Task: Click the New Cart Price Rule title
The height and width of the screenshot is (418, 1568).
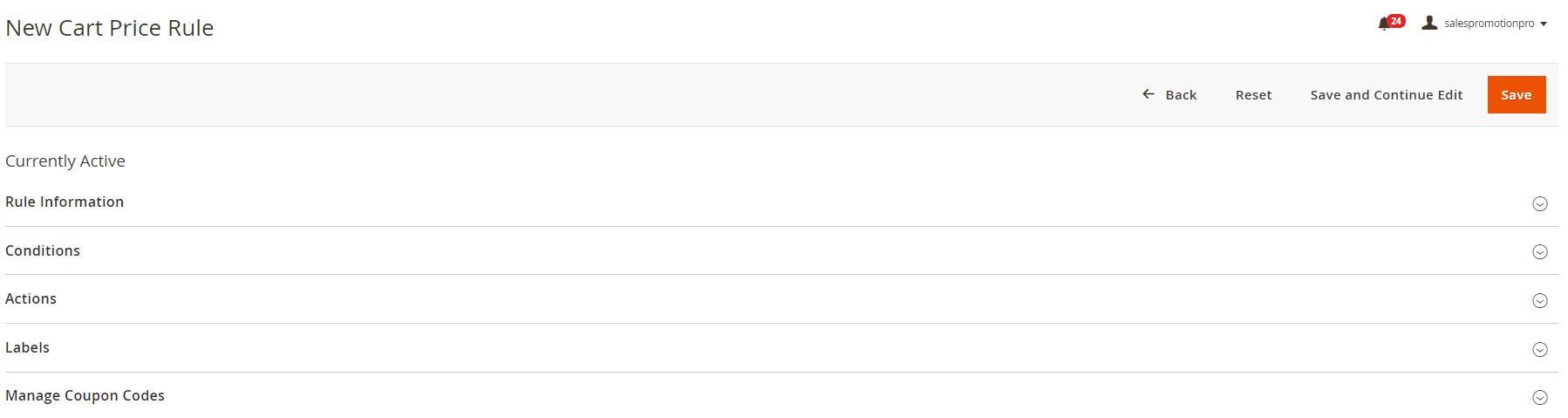Action: 109,28
